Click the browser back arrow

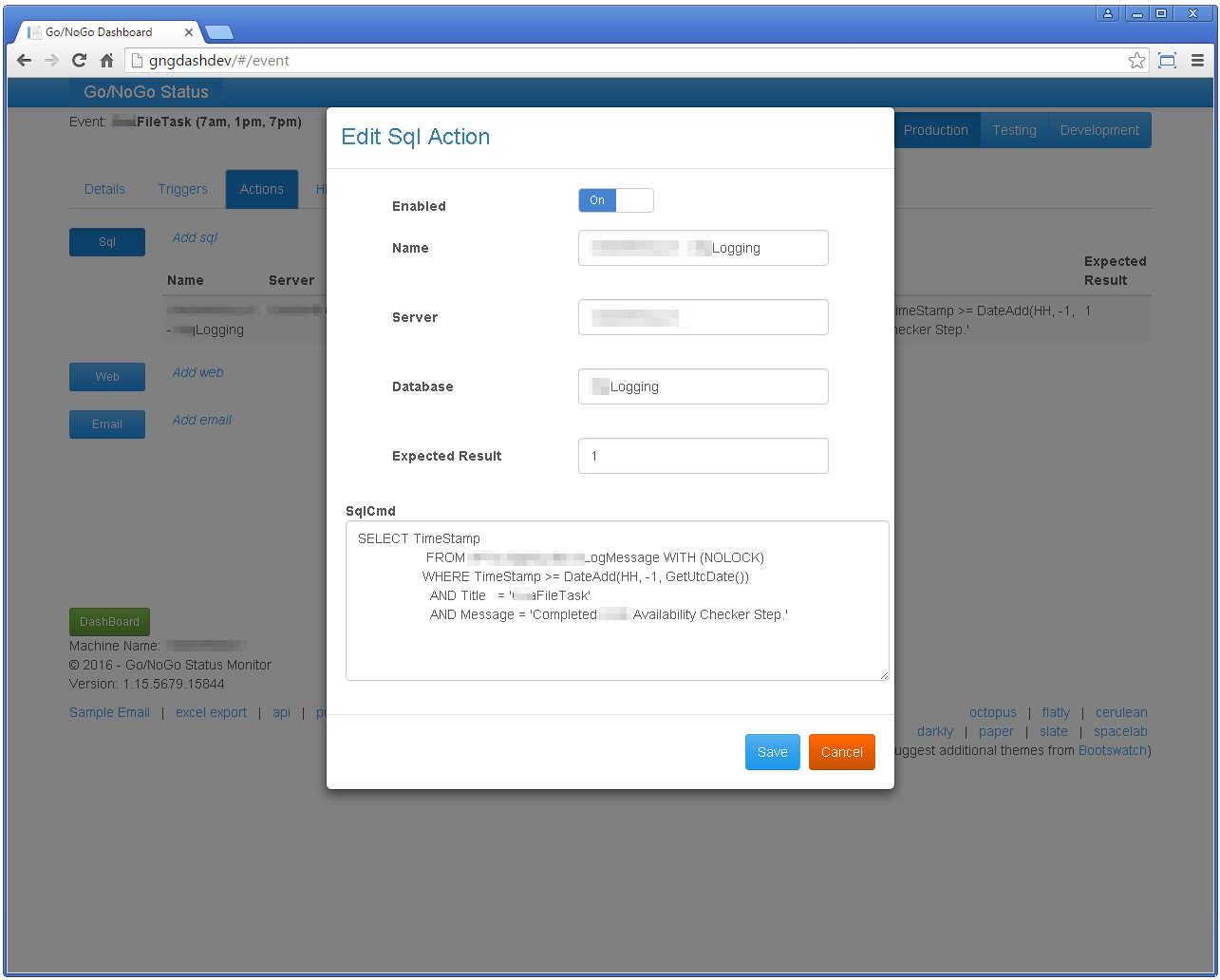coord(25,61)
